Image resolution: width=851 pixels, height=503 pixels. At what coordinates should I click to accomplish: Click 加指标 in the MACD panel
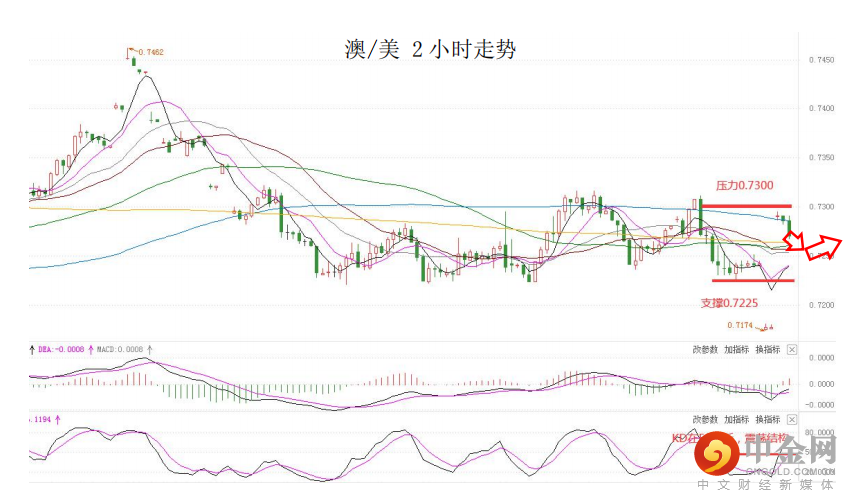[736, 350]
